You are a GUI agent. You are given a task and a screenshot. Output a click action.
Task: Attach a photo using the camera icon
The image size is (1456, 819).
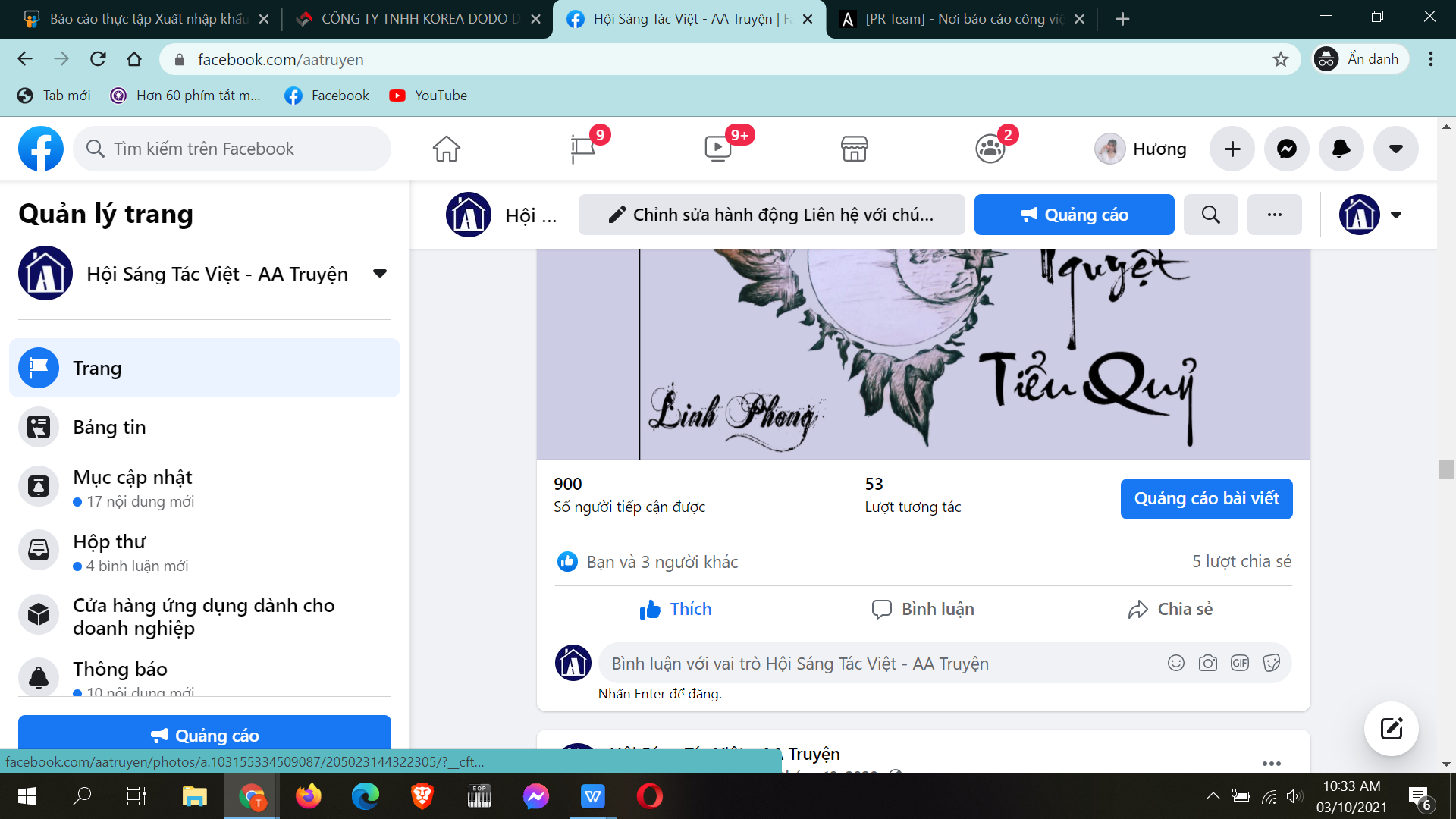point(1208,664)
